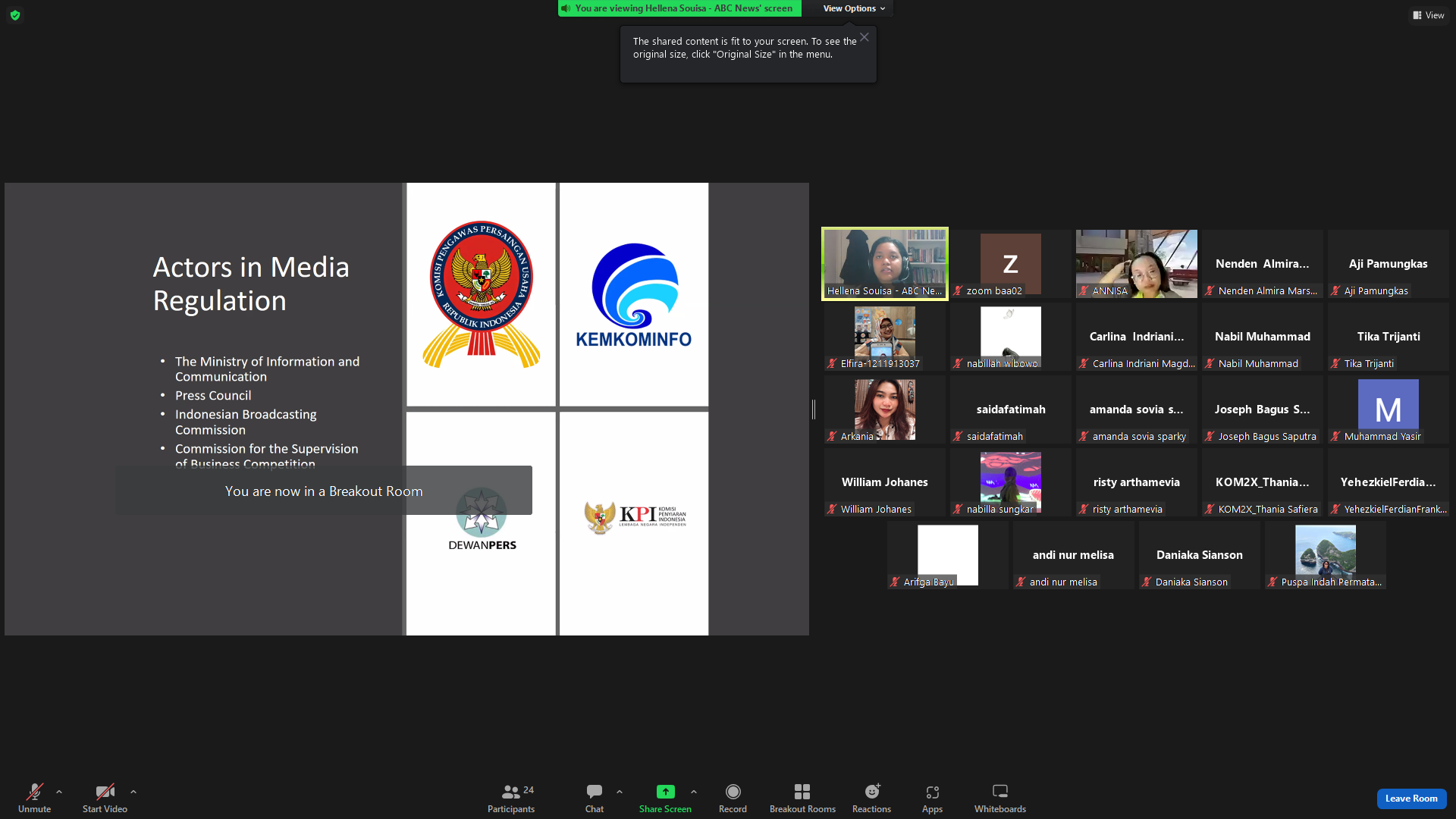Click the DEWANPERS logo on the slide
The width and height of the screenshot is (1456, 819).
coord(482,519)
